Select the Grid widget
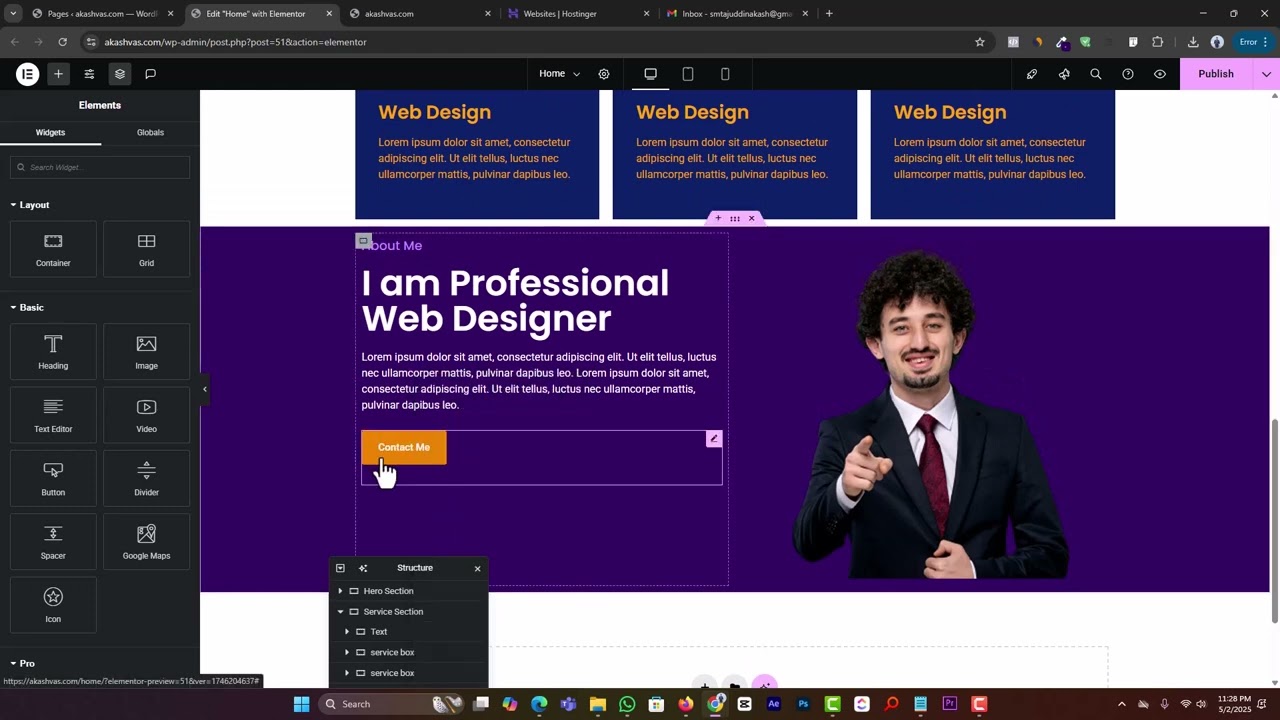Image resolution: width=1280 pixels, height=720 pixels. click(x=146, y=249)
